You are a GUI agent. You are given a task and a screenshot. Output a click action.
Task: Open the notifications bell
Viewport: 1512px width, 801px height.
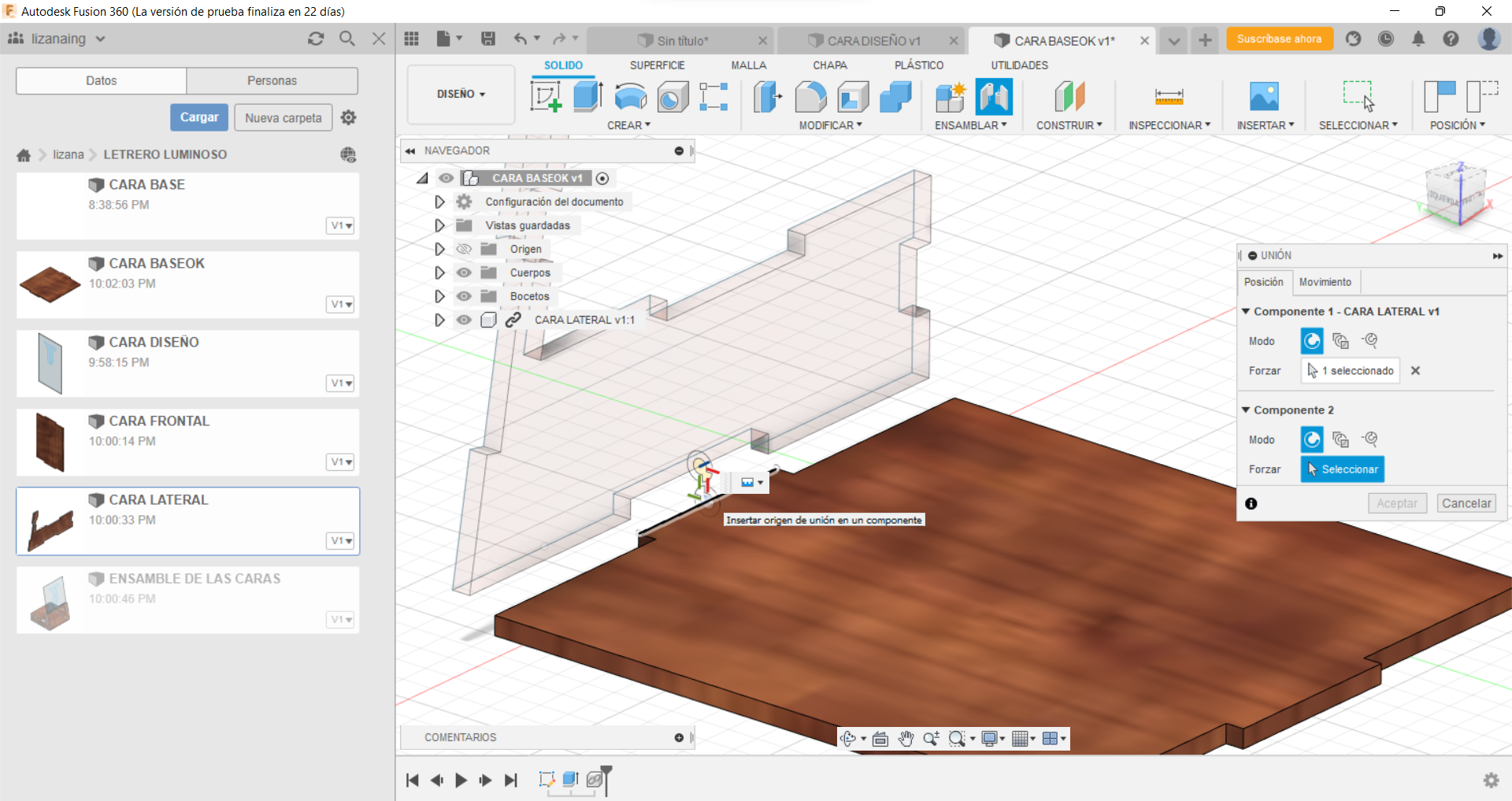[x=1418, y=39]
